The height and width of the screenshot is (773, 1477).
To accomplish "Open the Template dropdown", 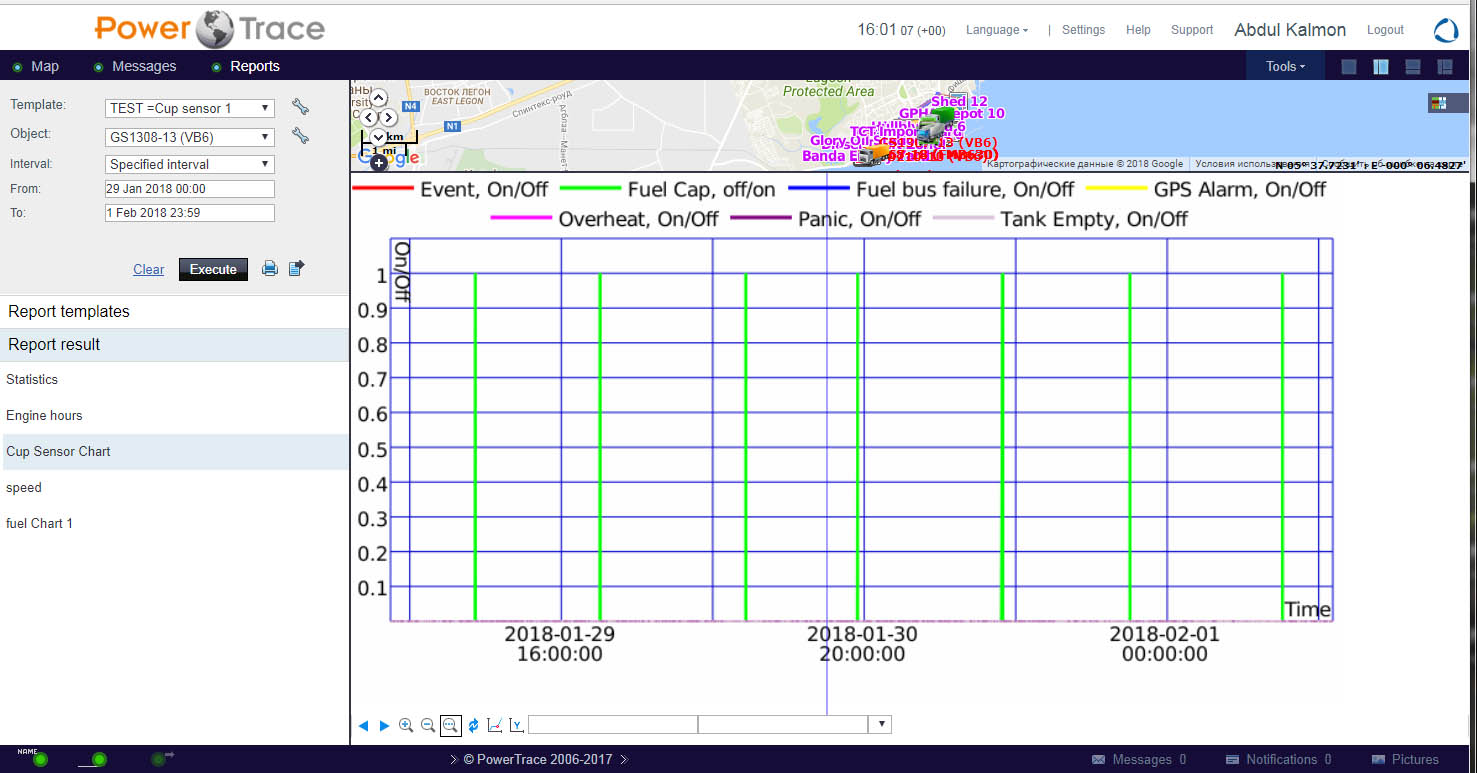I will coord(189,108).
